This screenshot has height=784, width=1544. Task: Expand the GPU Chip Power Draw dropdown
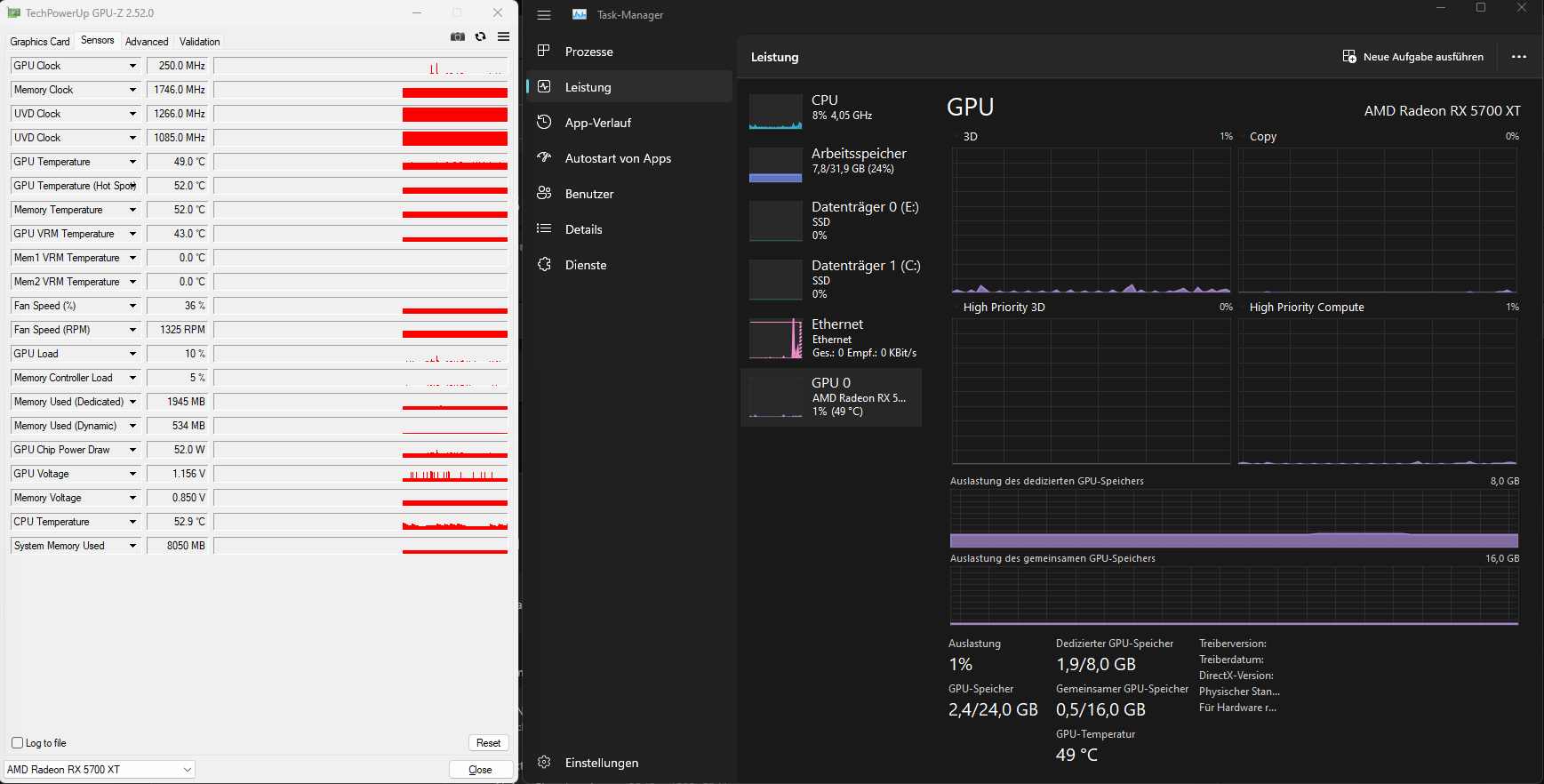pyautogui.click(x=133, y=450)
